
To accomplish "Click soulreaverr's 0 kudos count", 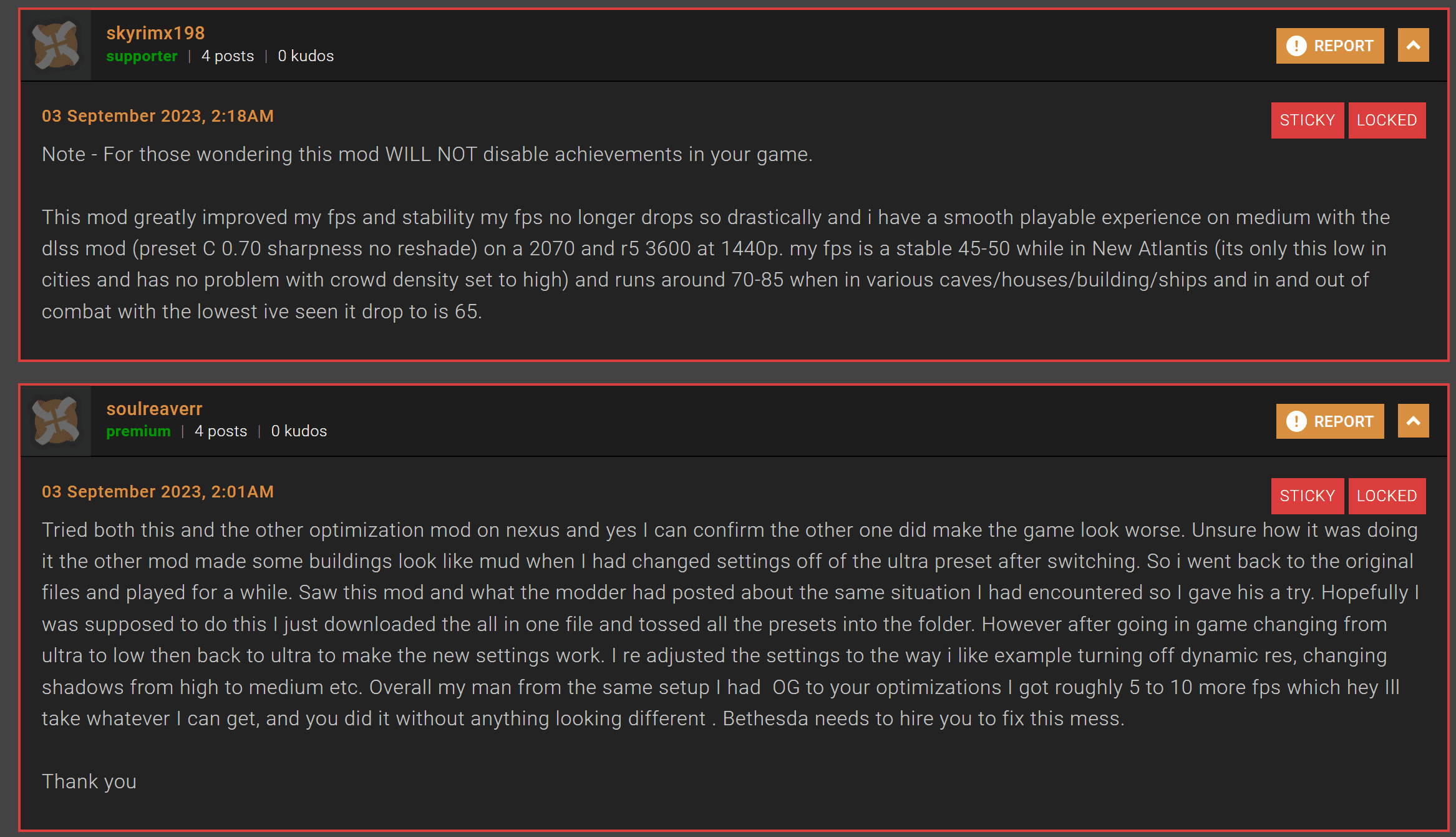I will tap(299, 431).
